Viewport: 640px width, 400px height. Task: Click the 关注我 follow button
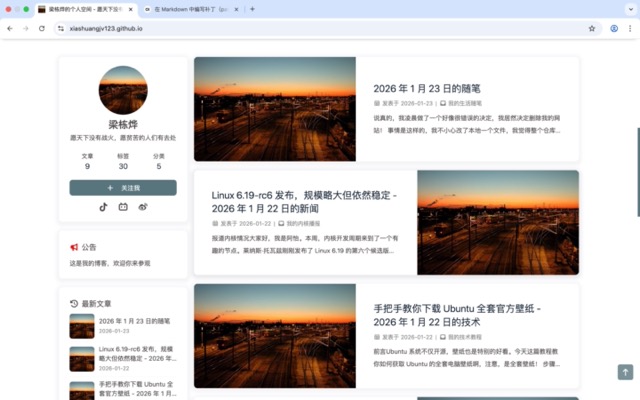(123, 187)
